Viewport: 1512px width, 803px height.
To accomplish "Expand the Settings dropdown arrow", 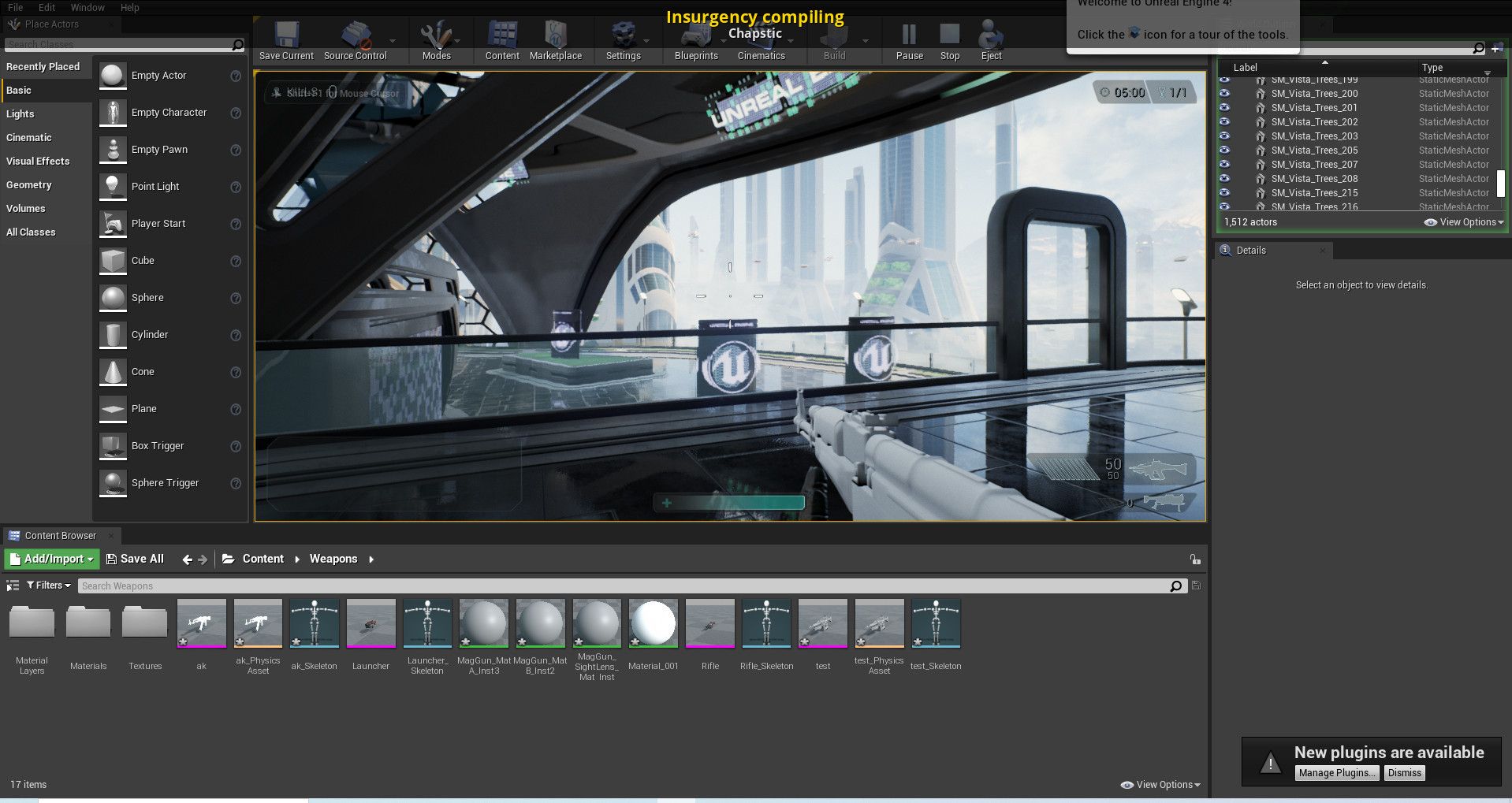I will 646,41.
